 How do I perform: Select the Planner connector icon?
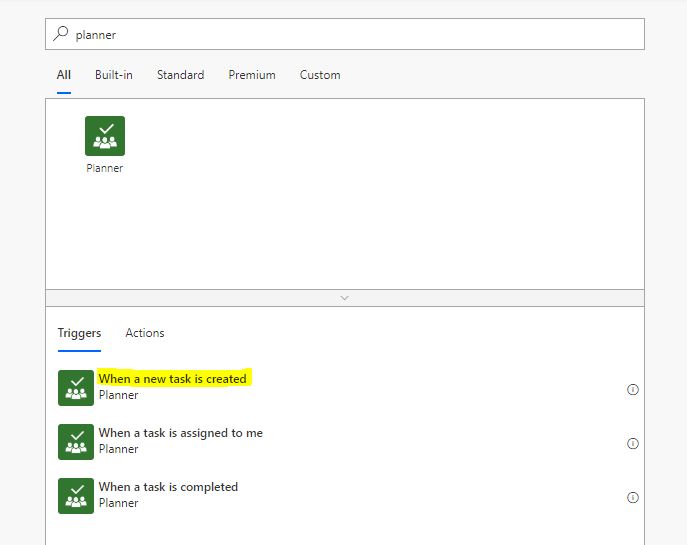click(x=105, y=136)
